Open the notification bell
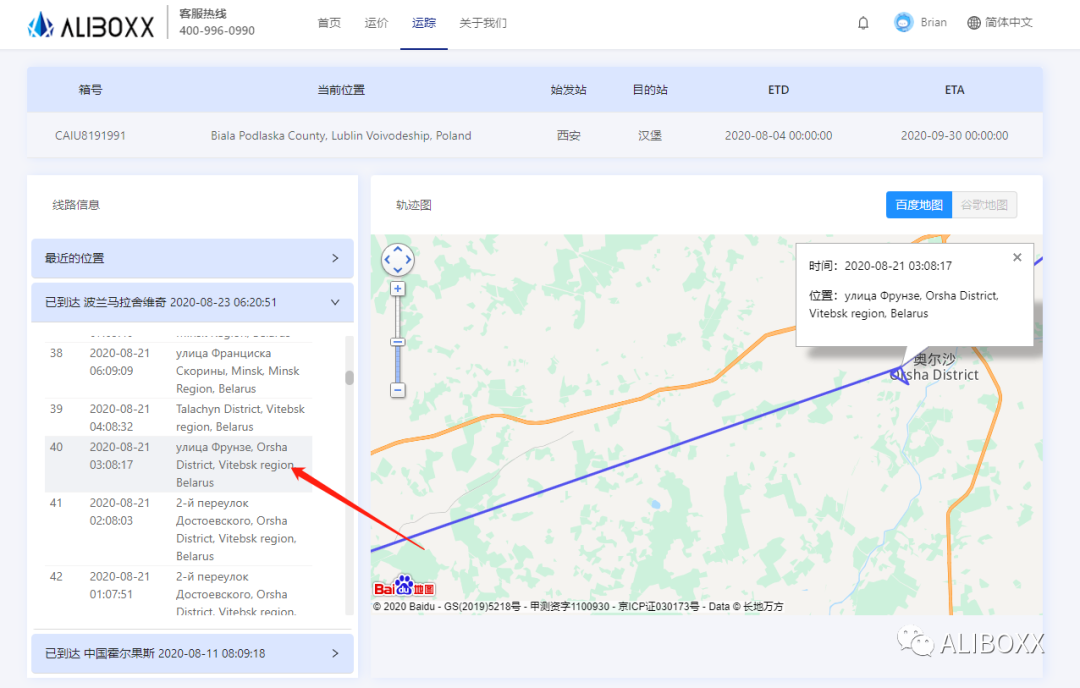1080x688 pixels. (x=863, y=23)
